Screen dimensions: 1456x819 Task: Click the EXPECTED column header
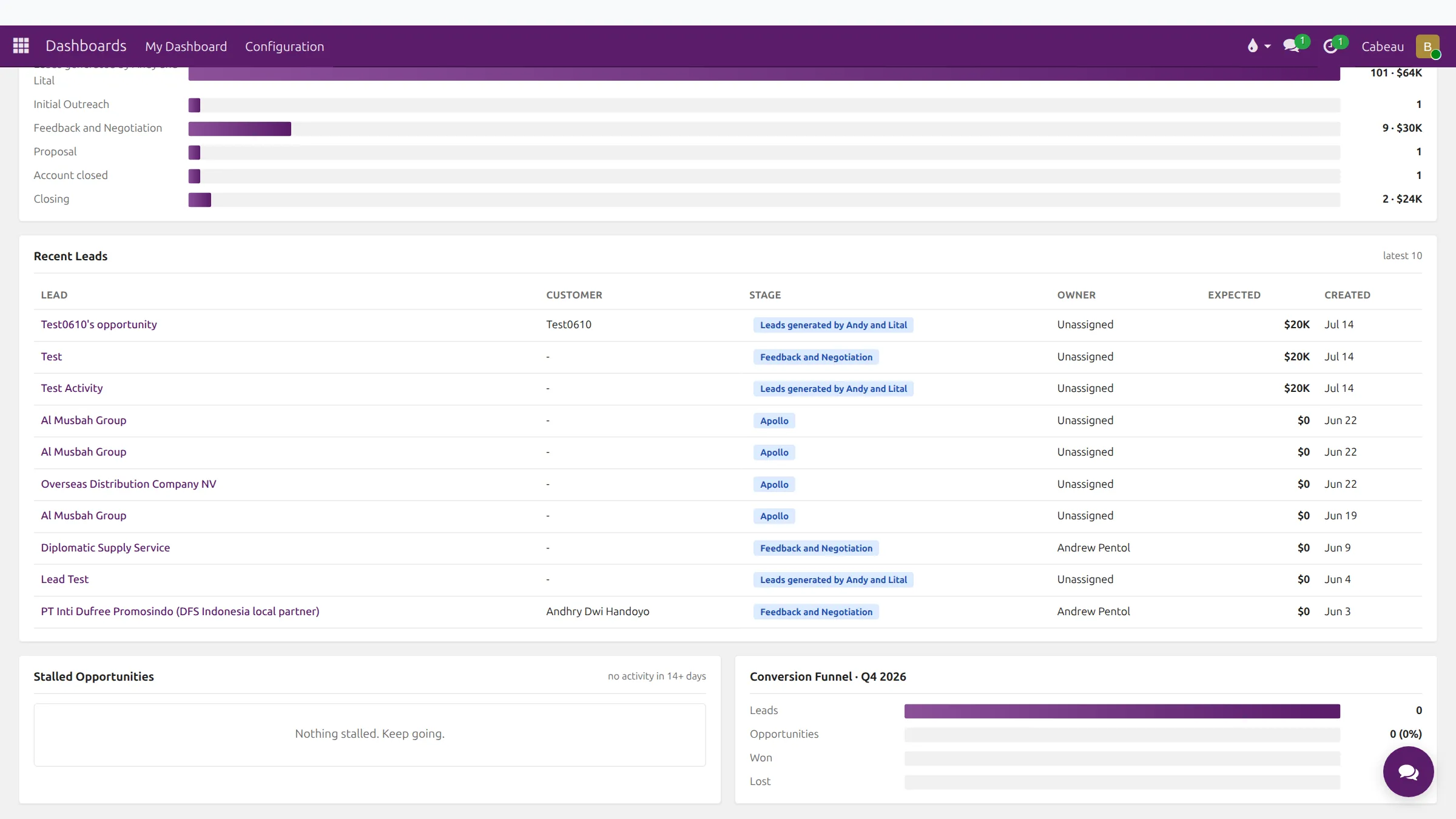click(x=1234, y=295)
